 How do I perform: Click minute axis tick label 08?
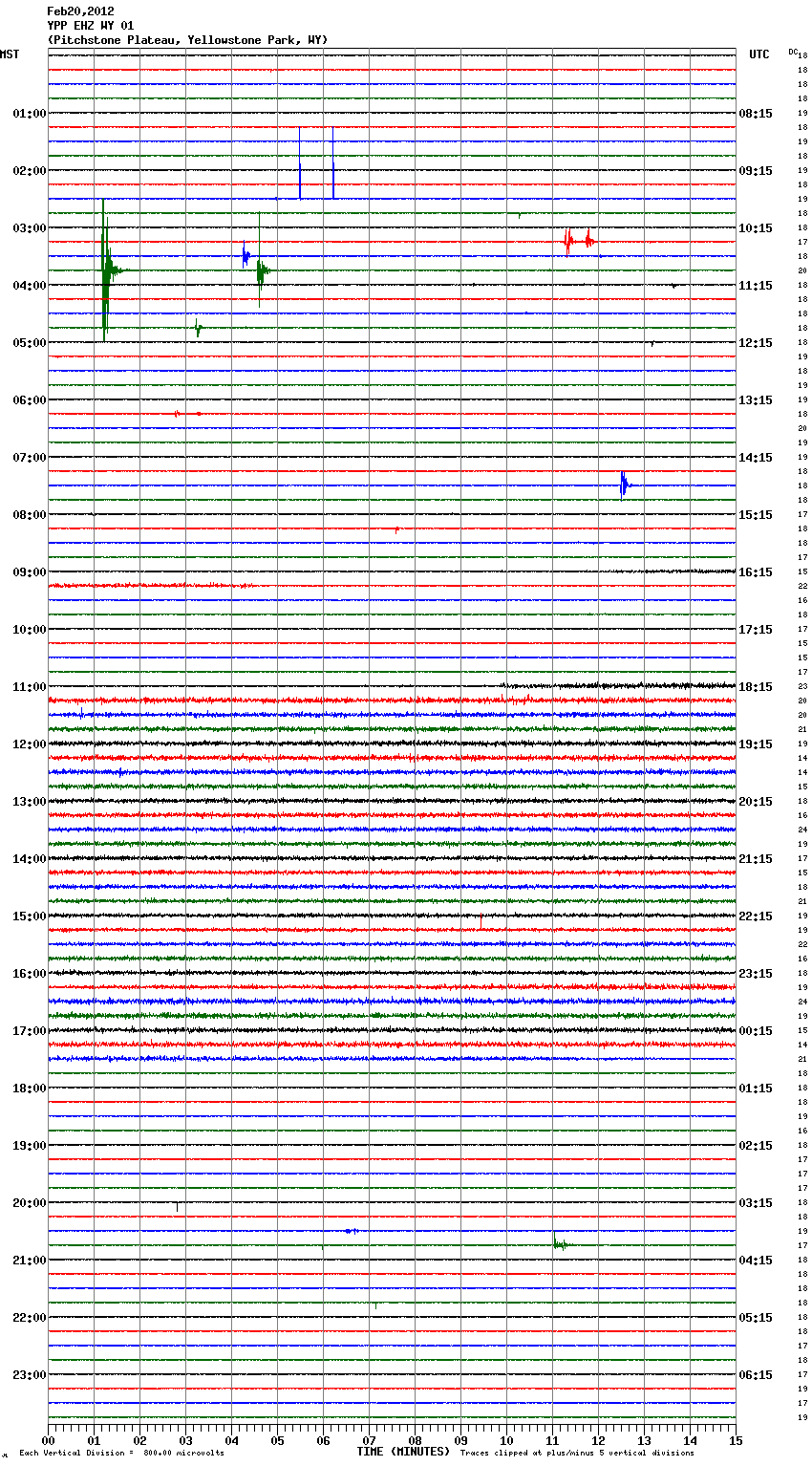coord(415,1440)
